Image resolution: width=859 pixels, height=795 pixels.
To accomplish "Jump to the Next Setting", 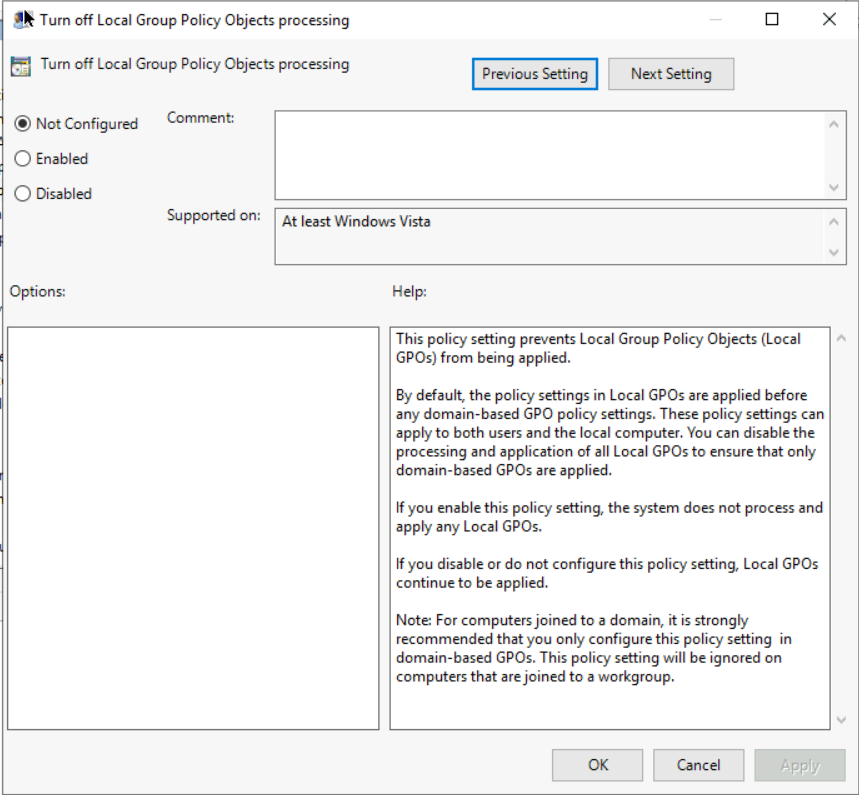I will point(670,74).
